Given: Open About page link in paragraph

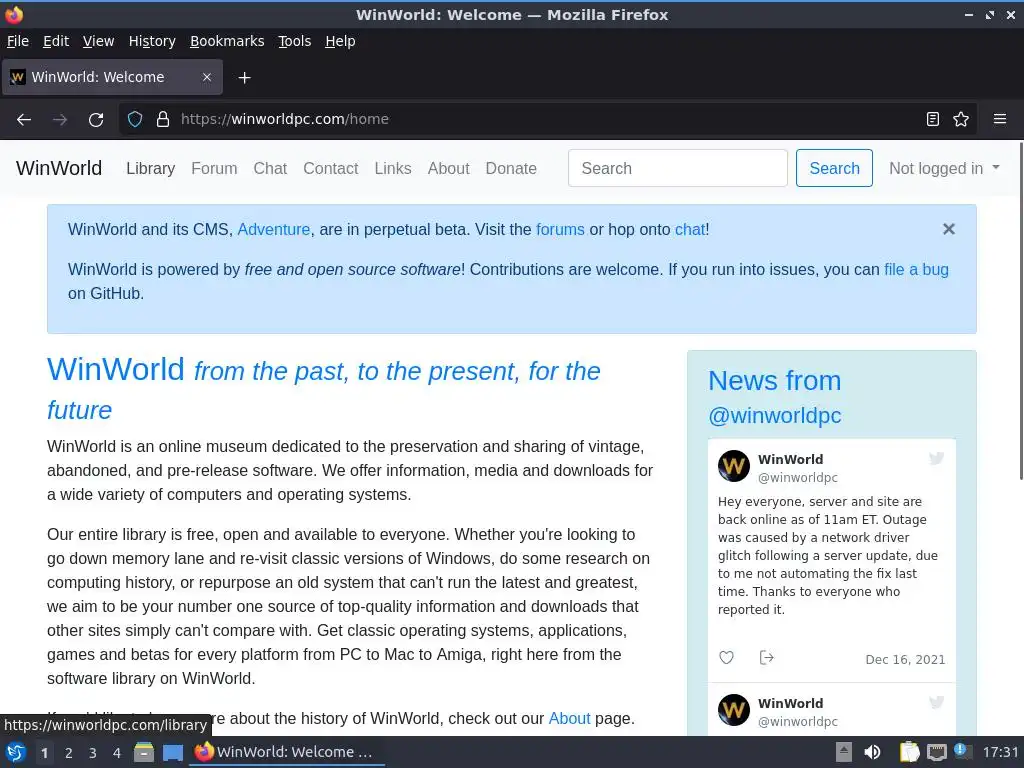Looking at the screenshot, I should click(569, 718).
